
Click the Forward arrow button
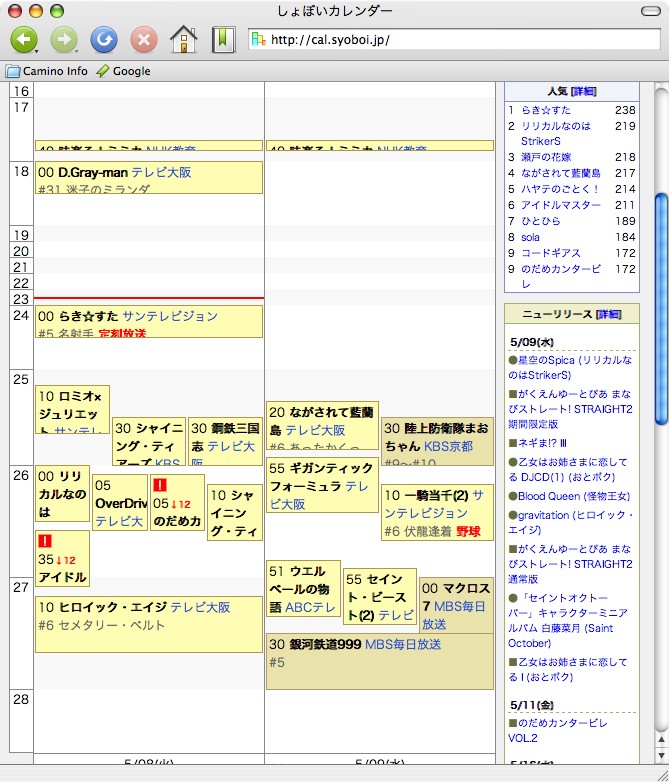pyautogui.click(x=63, y=39)
